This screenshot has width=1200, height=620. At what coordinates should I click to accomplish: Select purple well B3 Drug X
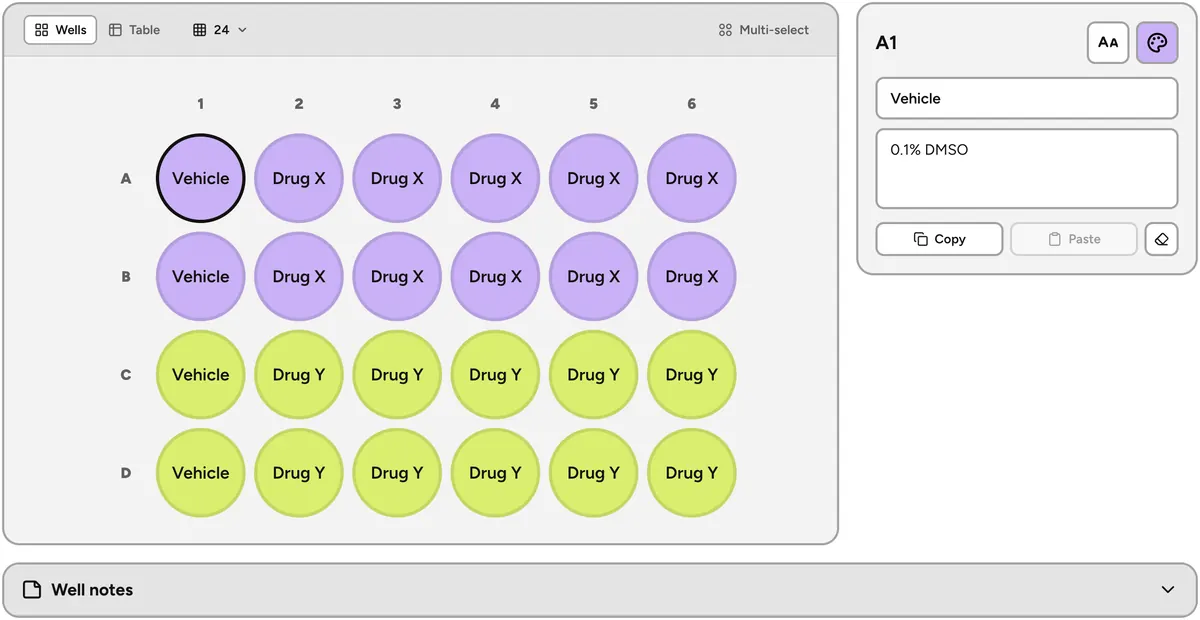point(397,277)
